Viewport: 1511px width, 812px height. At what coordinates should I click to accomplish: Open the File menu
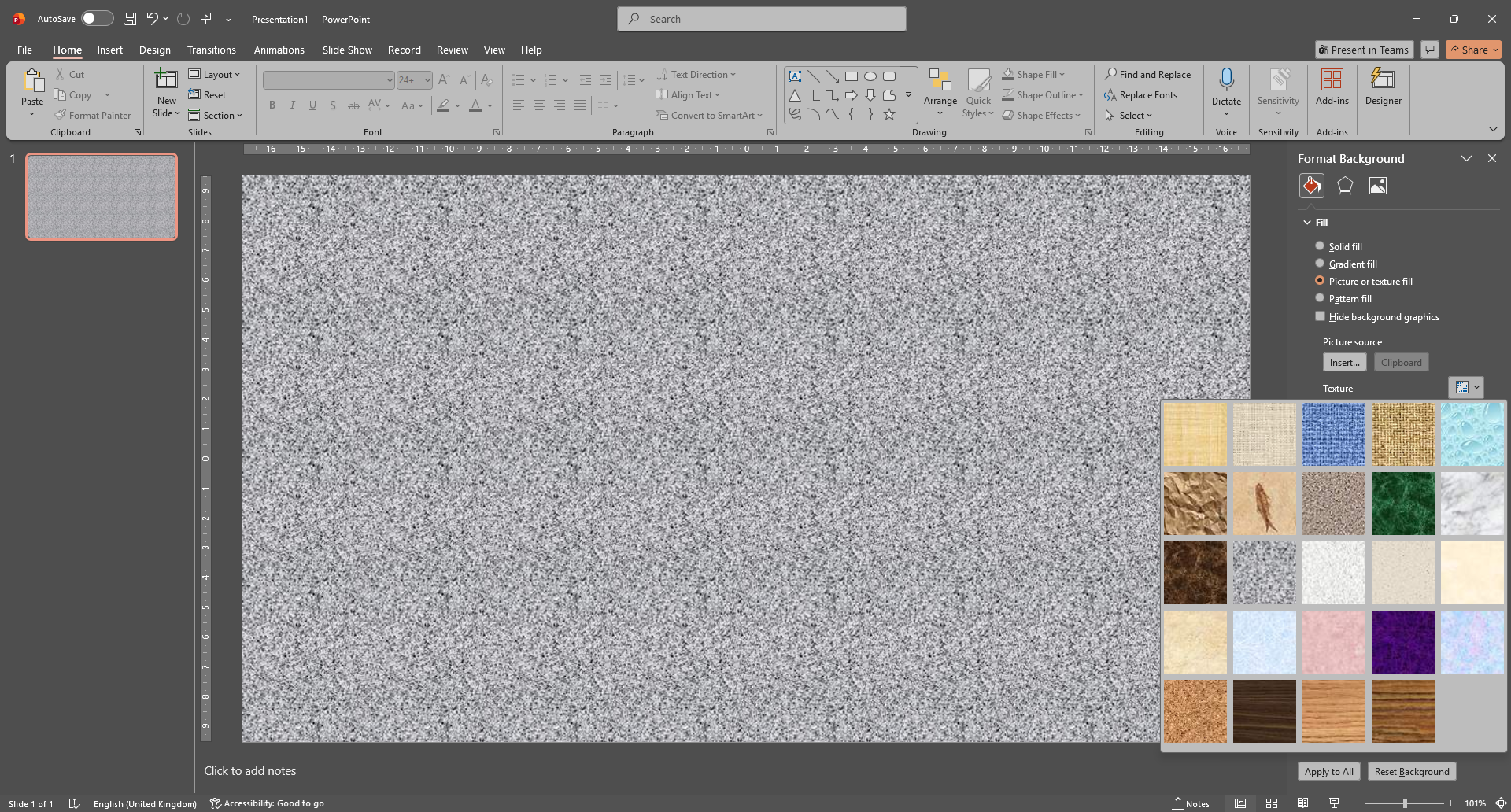point(25,50)
